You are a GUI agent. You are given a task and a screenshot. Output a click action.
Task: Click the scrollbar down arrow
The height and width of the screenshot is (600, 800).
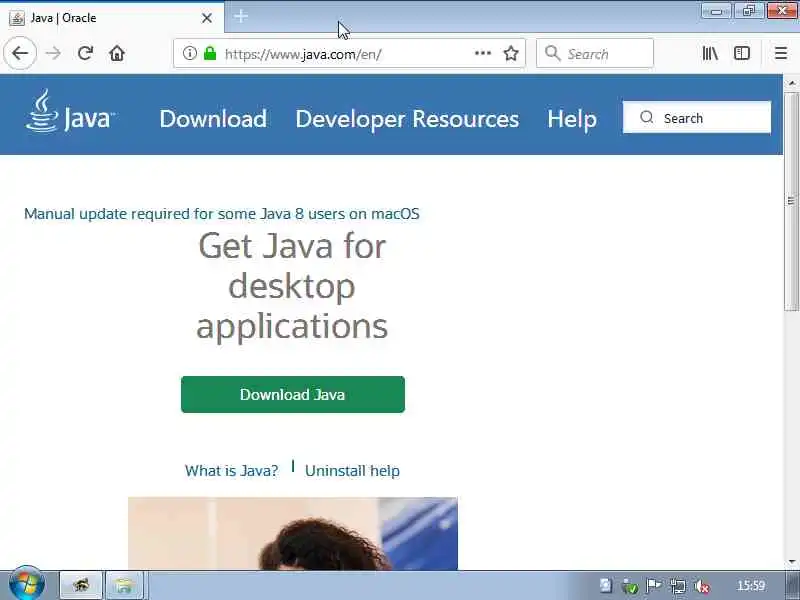pos(791,562)
